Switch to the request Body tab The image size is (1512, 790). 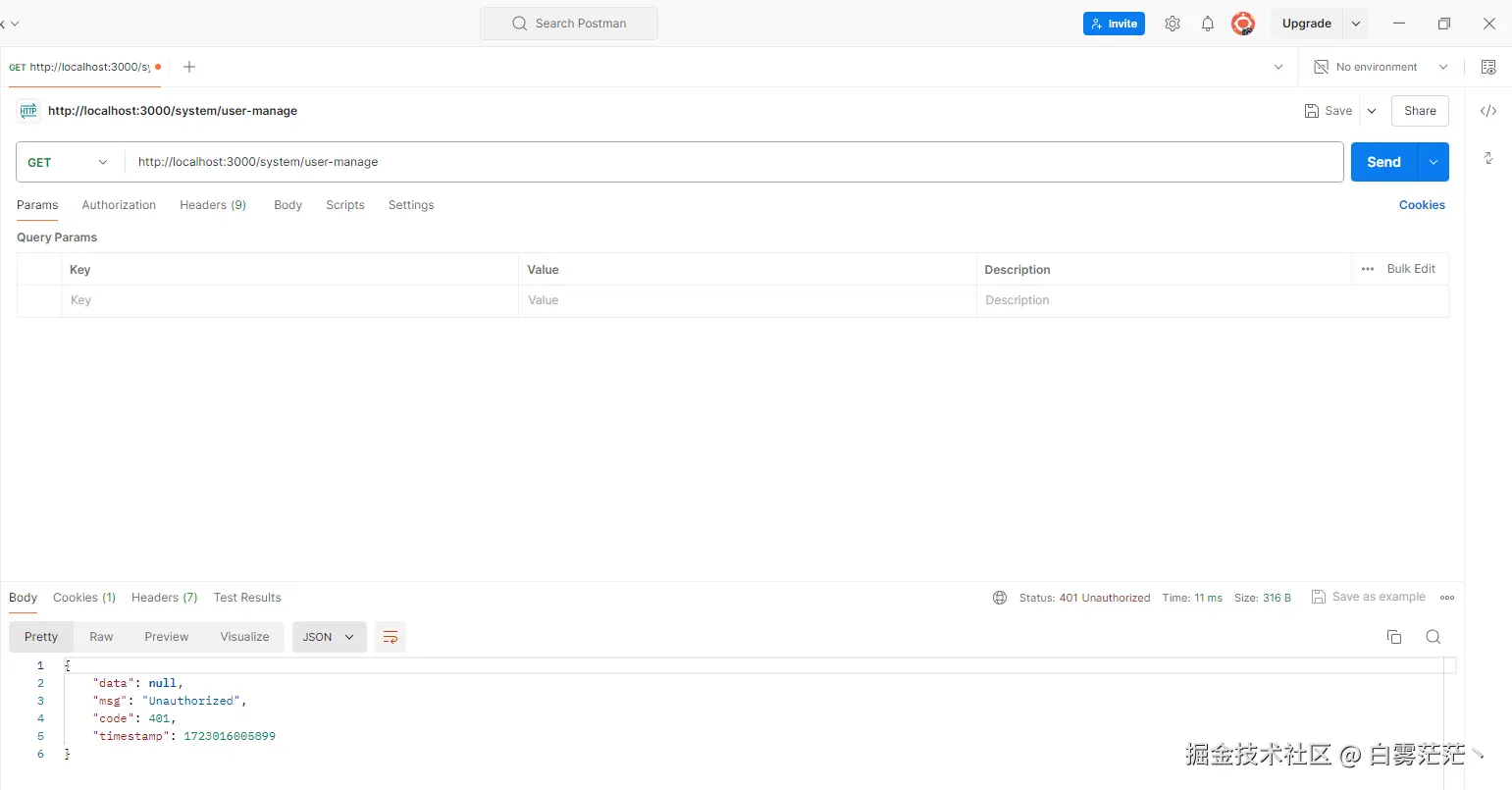[287, 205]
